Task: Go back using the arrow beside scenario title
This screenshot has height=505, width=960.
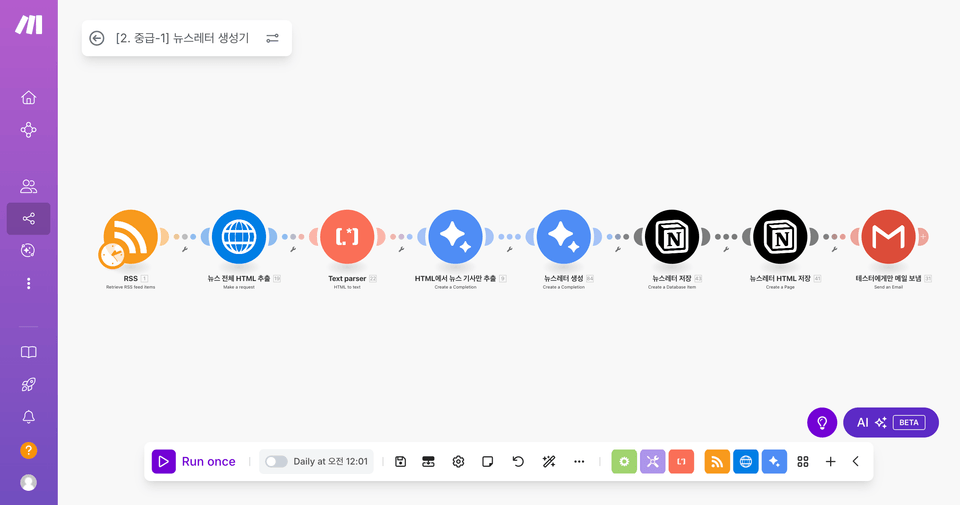Action: 97,38
